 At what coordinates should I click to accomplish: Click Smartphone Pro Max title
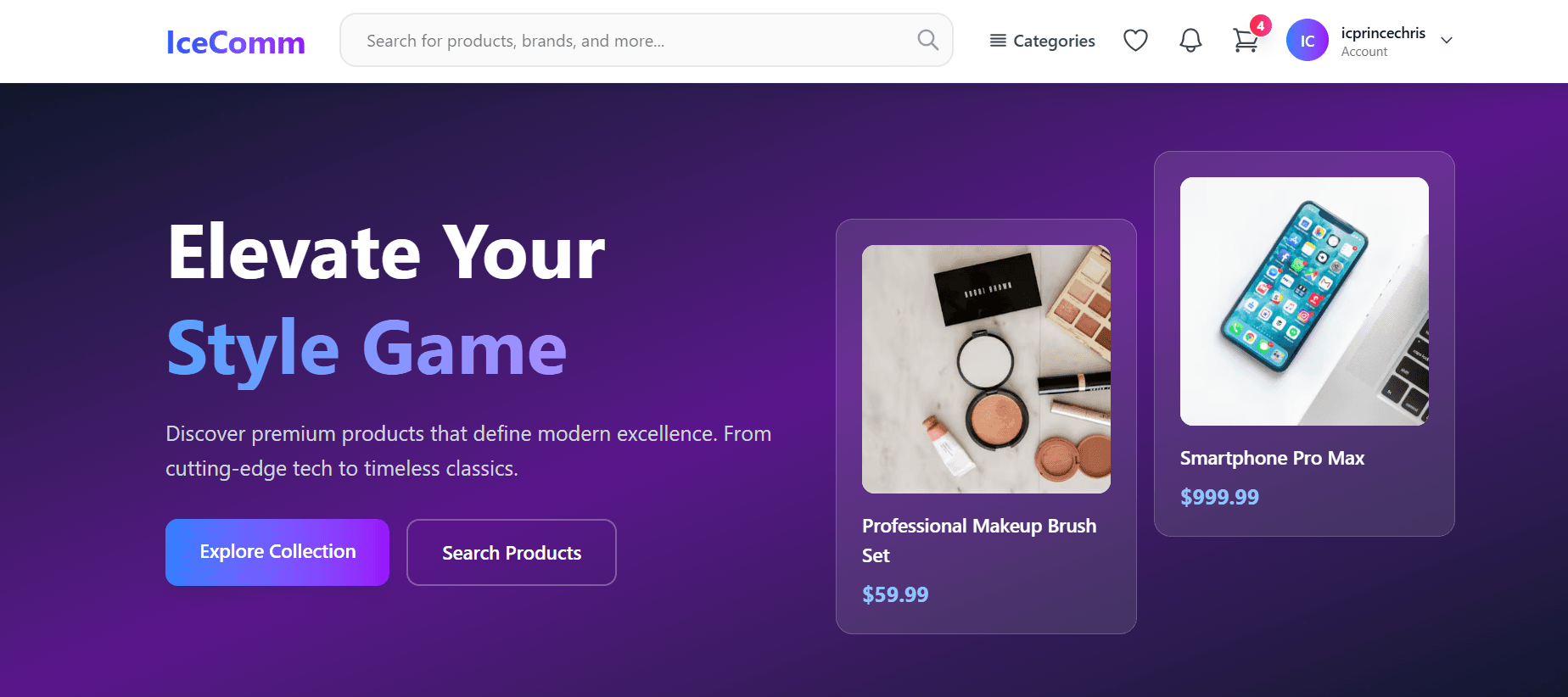point(1272,458)
